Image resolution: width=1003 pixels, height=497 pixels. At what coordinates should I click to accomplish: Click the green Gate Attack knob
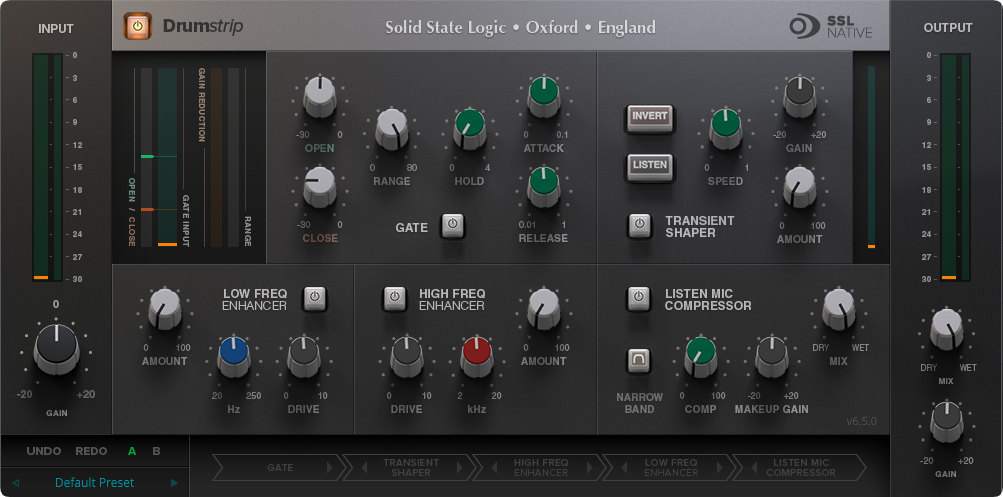coord(544,97)
